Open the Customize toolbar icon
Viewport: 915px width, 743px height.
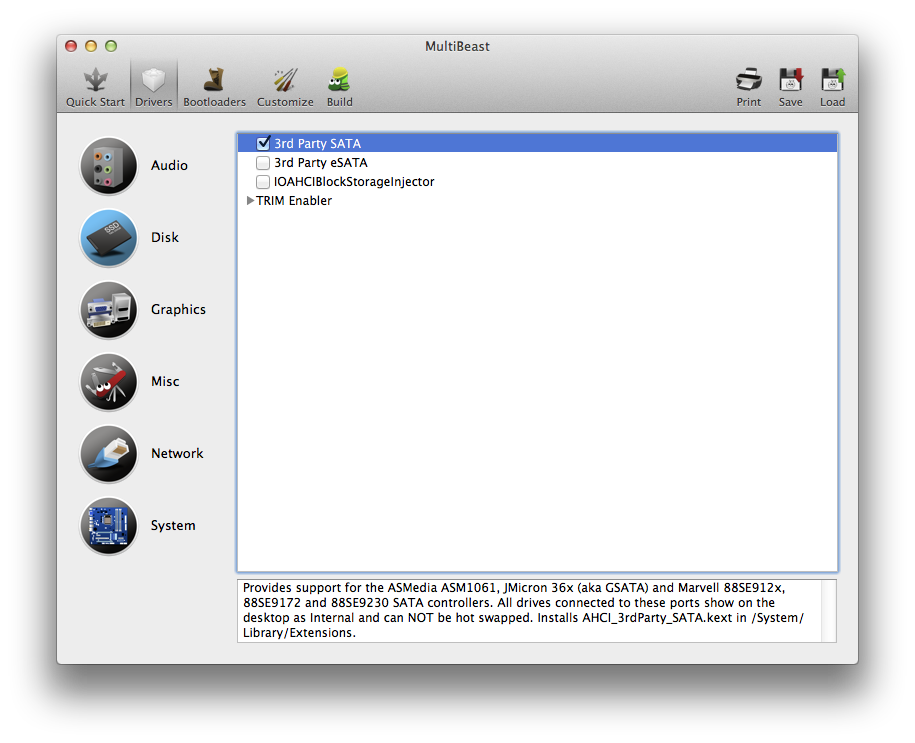(285, 80)
